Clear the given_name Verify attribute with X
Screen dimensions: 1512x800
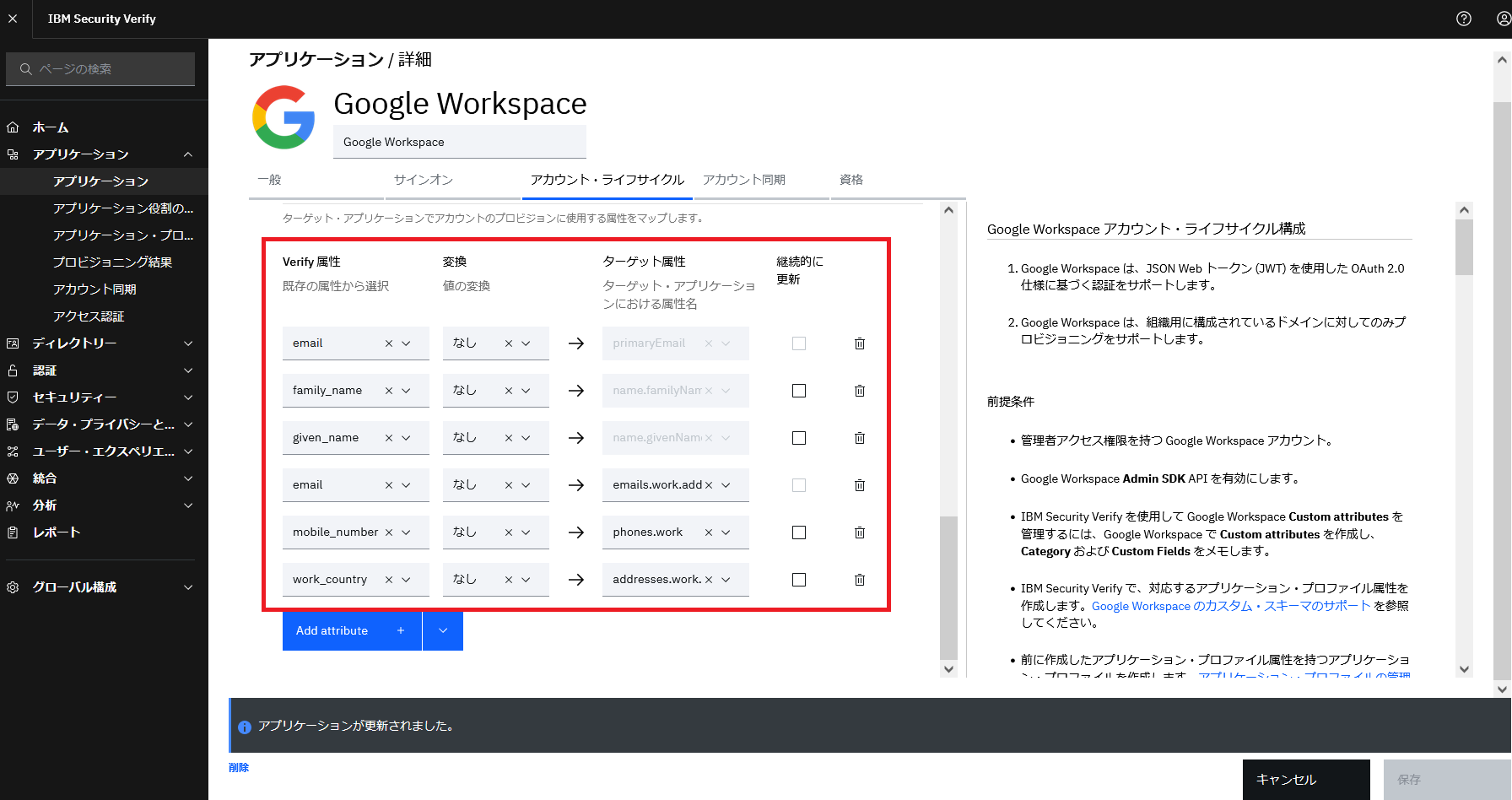coord(389,438)
